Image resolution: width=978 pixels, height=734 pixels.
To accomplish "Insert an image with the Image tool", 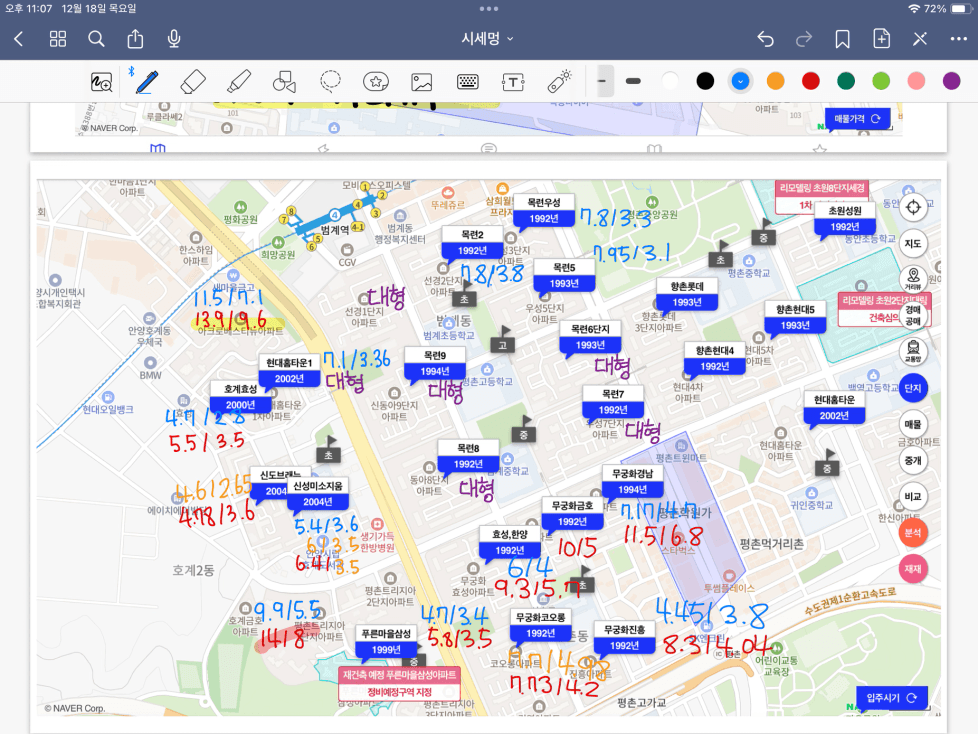I will pos(421,82).
